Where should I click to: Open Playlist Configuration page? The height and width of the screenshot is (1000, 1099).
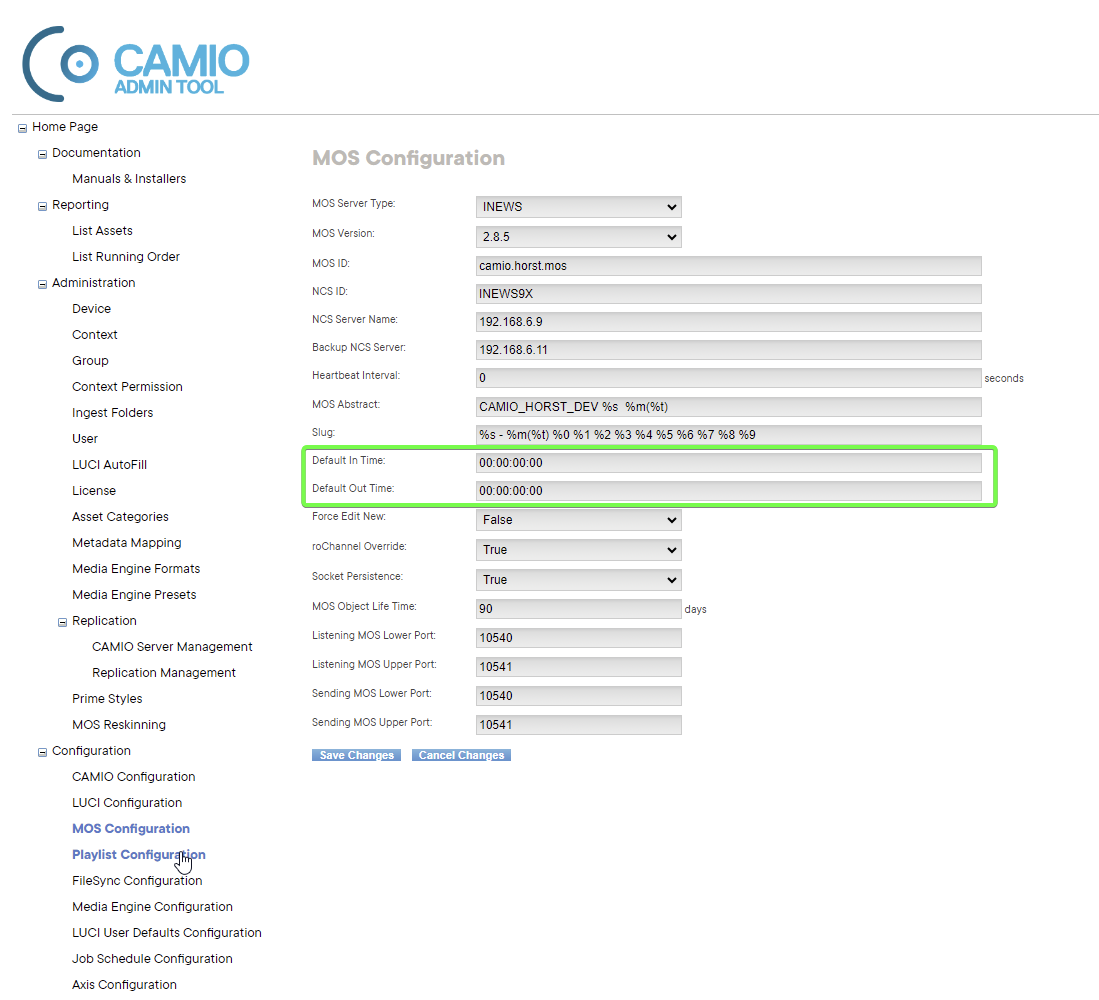(139, 854)
